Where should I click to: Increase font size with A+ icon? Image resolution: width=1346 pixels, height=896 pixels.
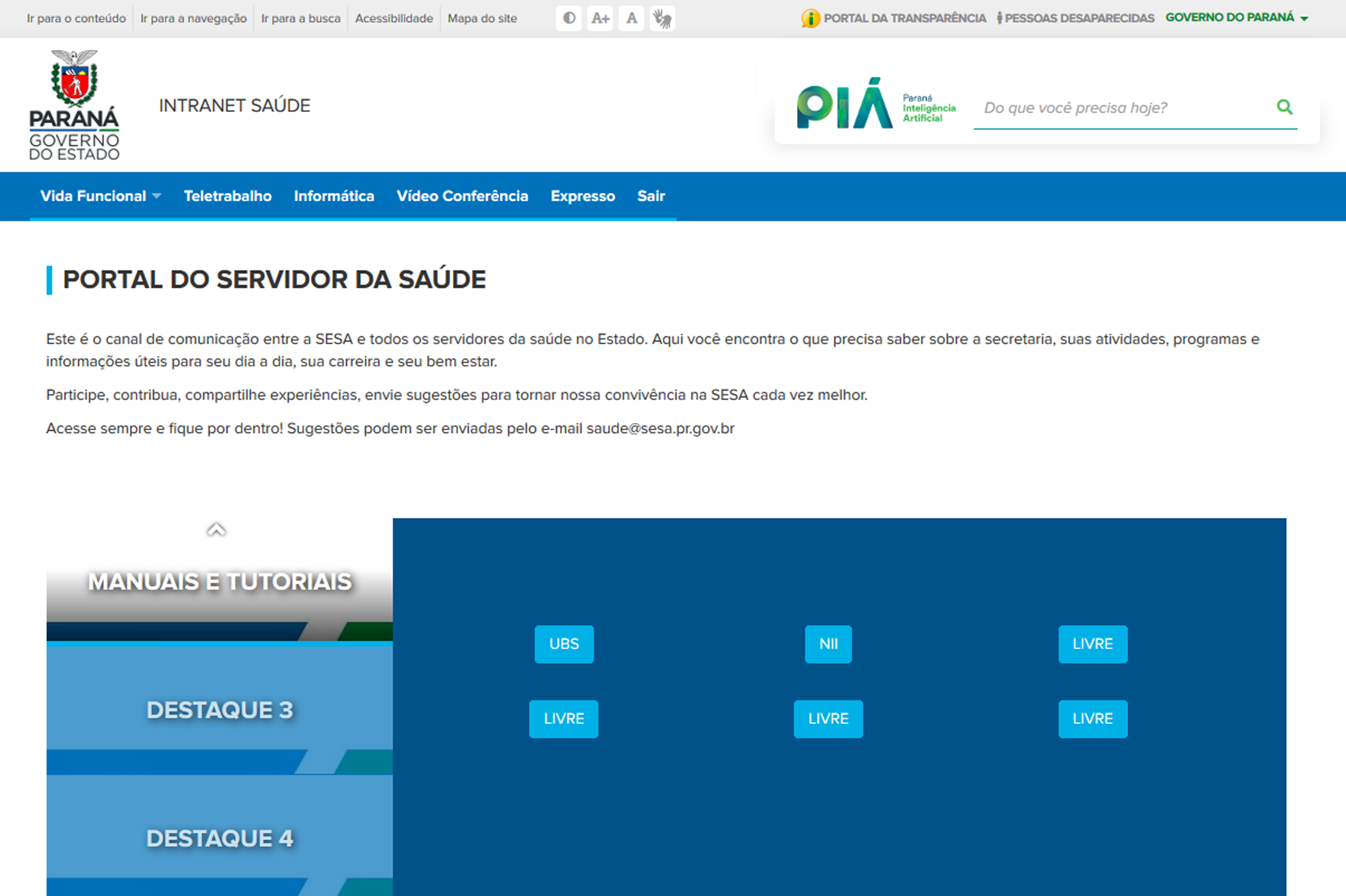point(600,18)
